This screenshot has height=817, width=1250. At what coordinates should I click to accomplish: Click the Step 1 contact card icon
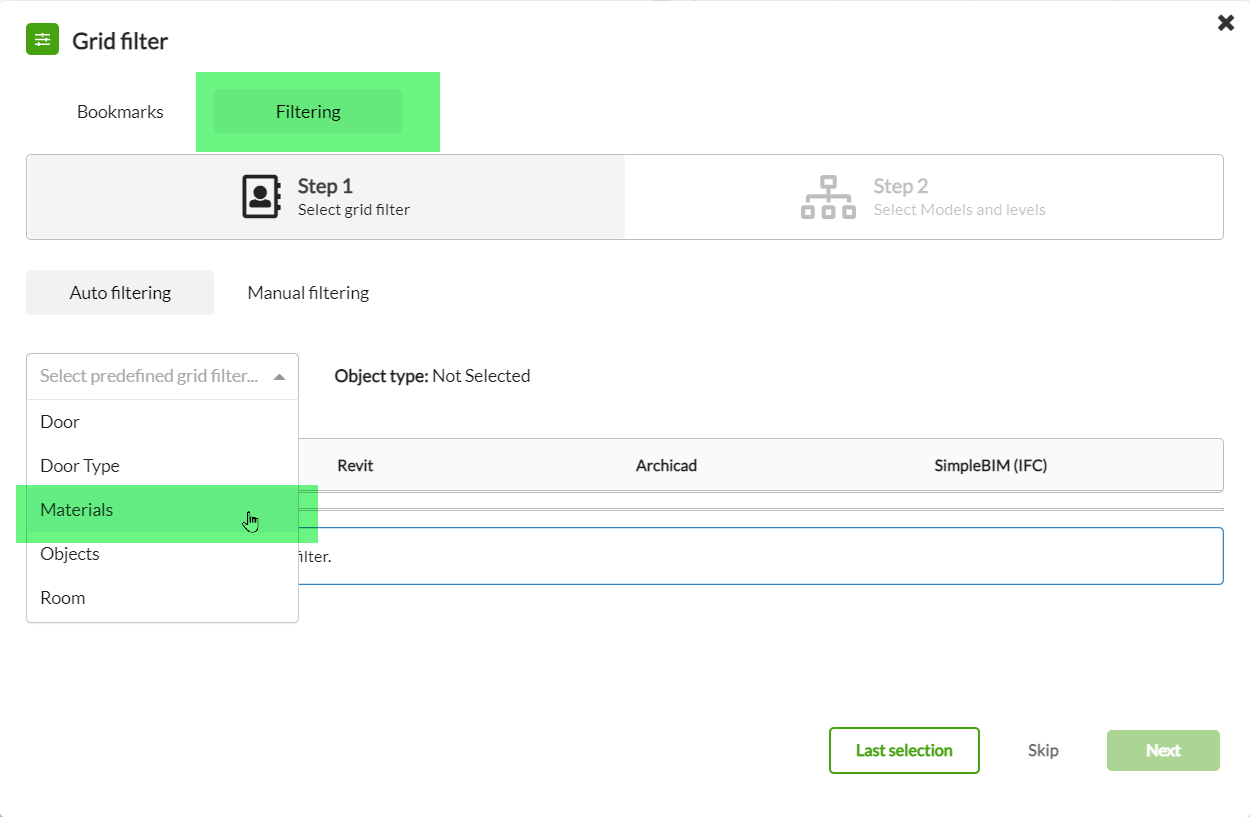[261, 196]
